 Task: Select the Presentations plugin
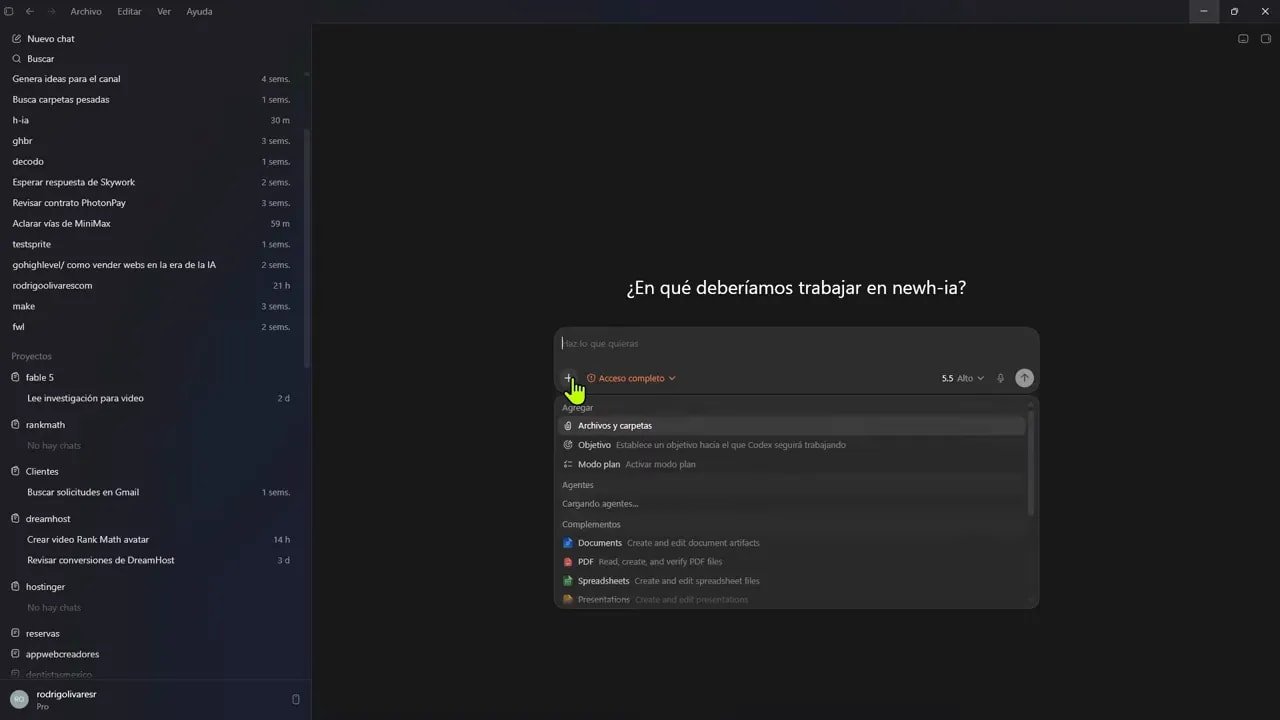(792, 600)
